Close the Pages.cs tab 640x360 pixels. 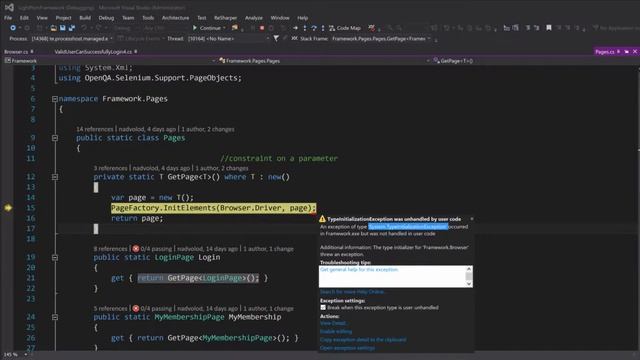click(635, 51)
